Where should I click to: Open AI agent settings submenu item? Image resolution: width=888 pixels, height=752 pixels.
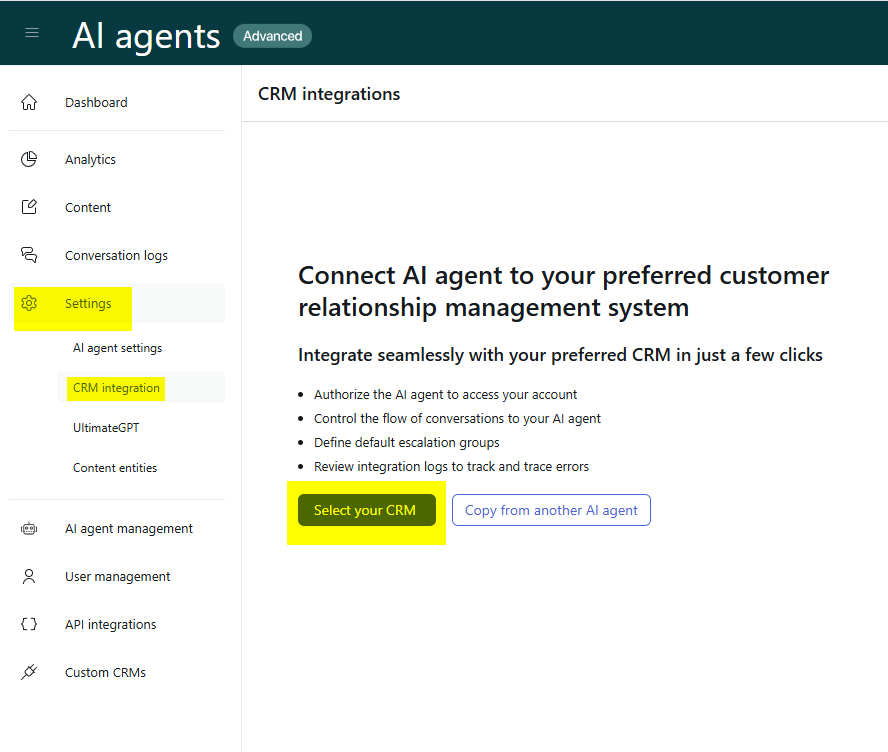(x=117, y=348)
